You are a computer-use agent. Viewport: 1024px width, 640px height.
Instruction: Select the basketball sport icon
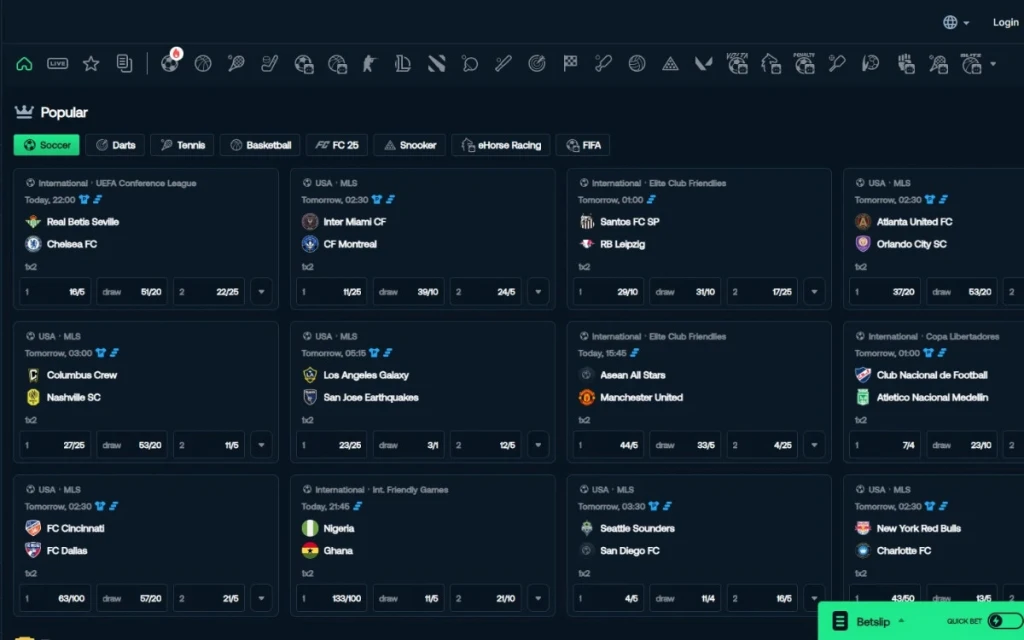pos(201,63)
